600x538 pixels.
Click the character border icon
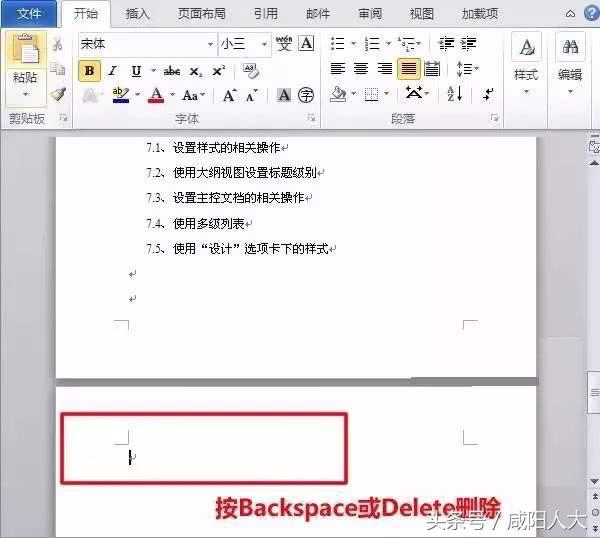pos(307,44)
